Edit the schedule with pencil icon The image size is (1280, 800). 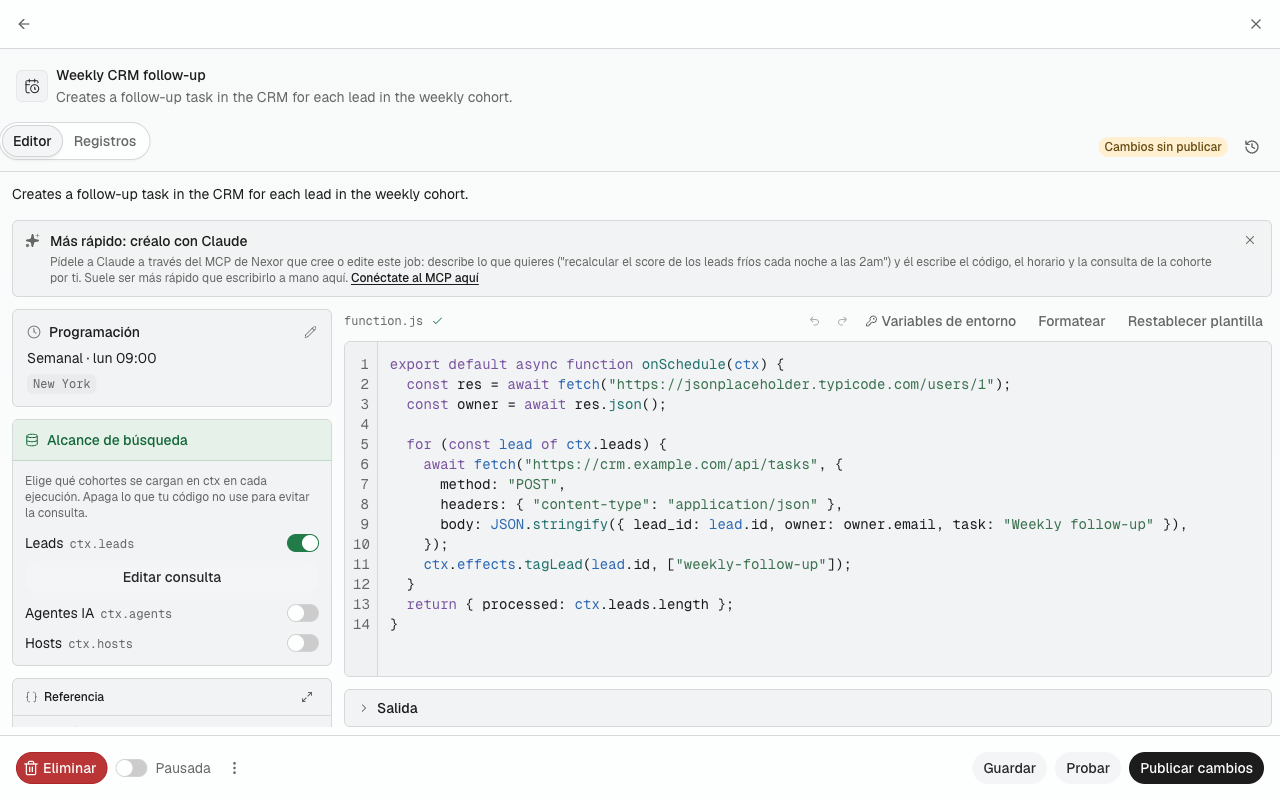(310, 332)
